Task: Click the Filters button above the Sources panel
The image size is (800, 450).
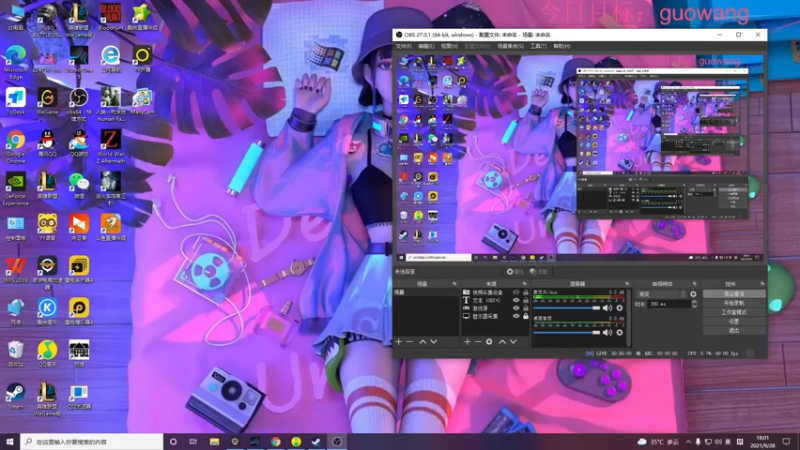Action: point(539,272)
